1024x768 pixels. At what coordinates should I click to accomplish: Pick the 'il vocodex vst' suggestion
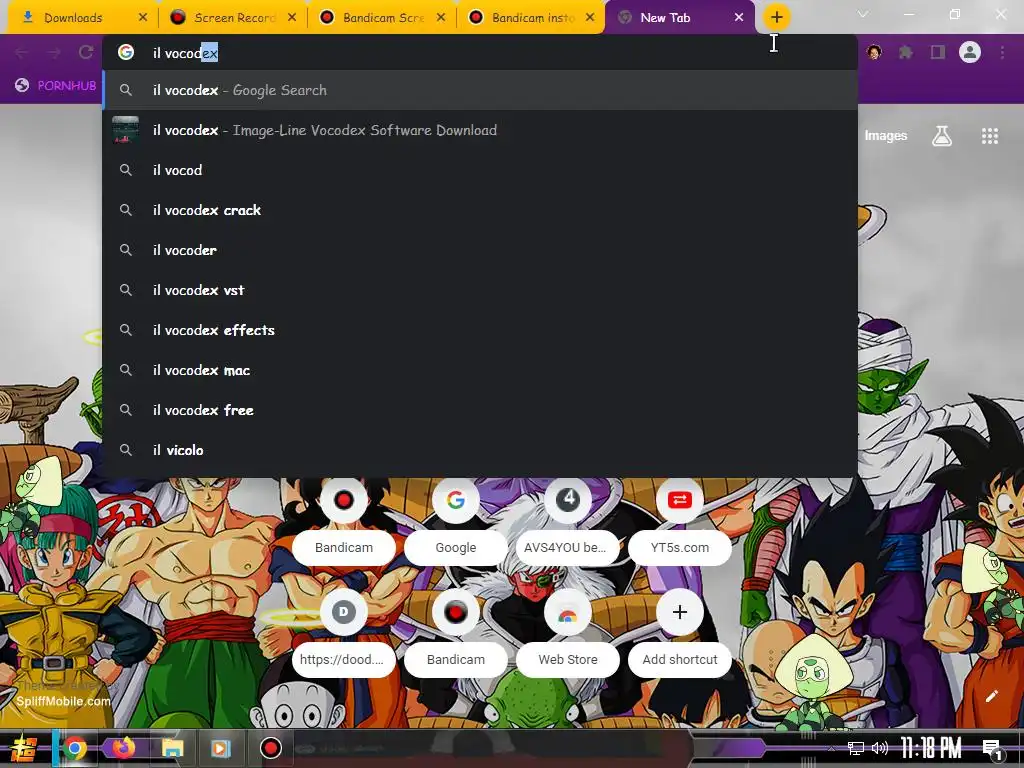[480, 290]
